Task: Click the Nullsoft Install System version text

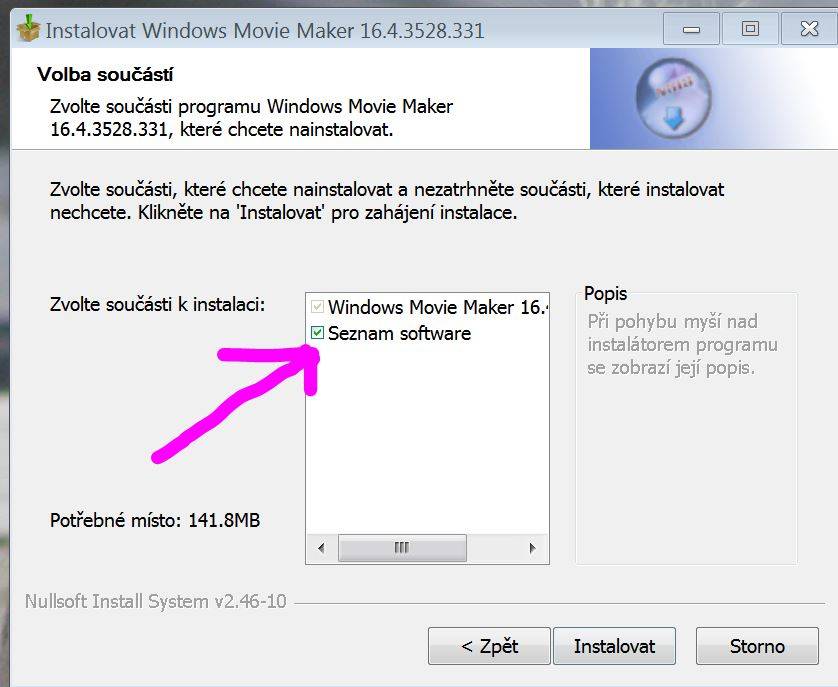Action: (x=156, y=601)
